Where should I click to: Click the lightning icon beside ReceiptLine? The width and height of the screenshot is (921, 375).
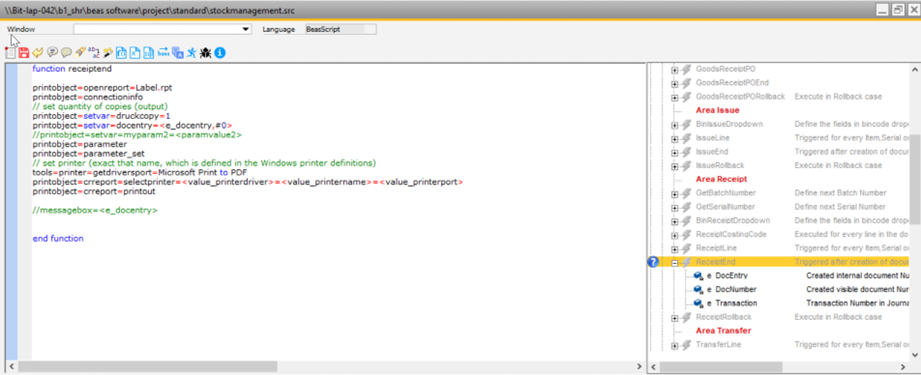point(685,248)
